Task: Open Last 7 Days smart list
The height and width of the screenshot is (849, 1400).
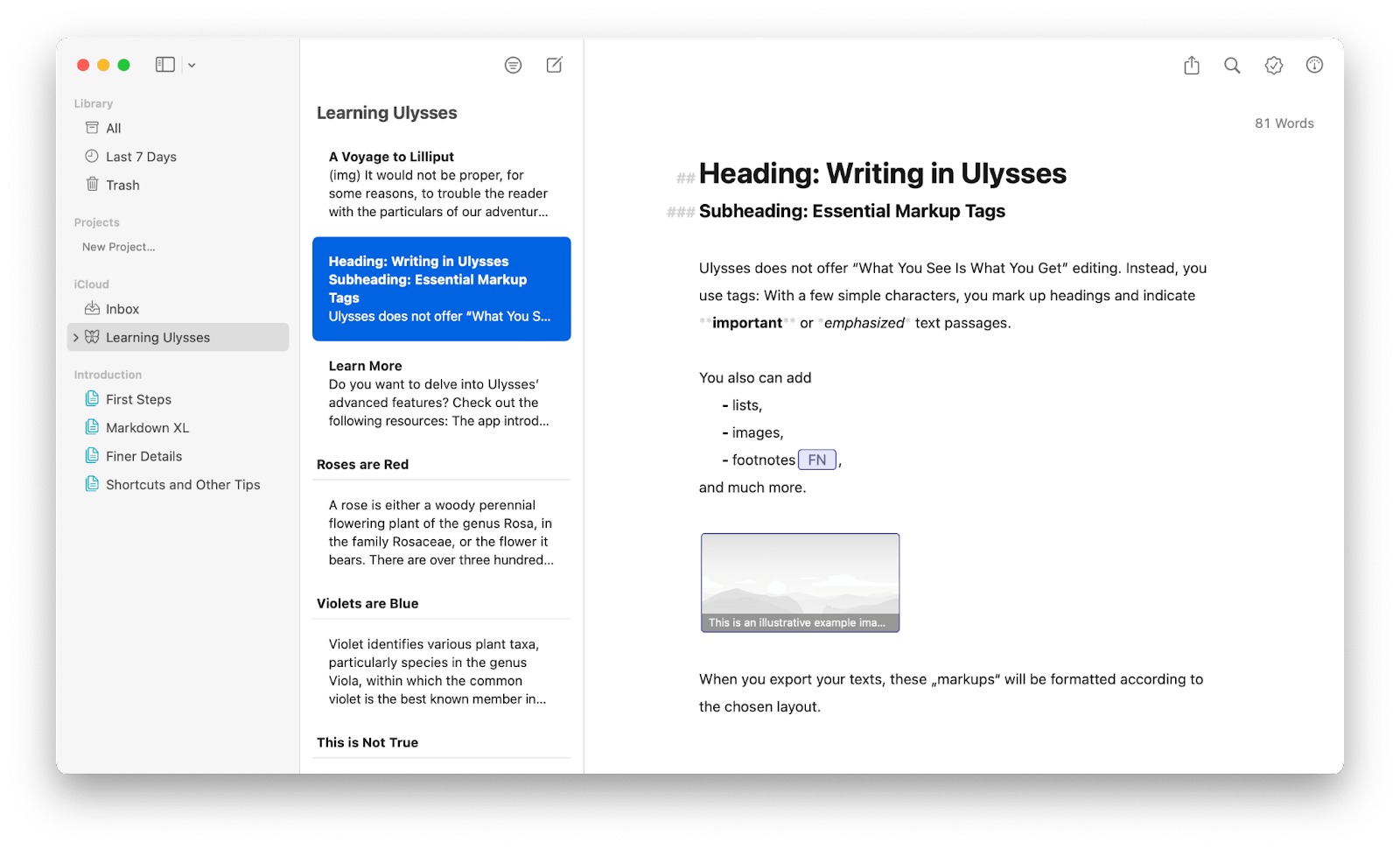Action: [140, 156]
